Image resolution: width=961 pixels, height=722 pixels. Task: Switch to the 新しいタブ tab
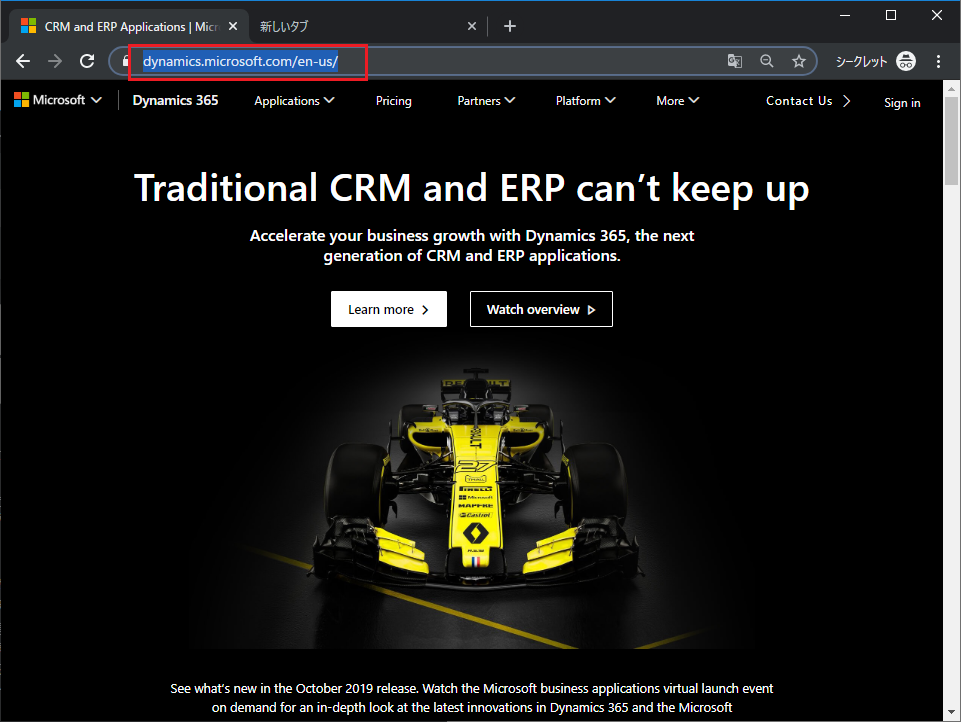point(362,26)
